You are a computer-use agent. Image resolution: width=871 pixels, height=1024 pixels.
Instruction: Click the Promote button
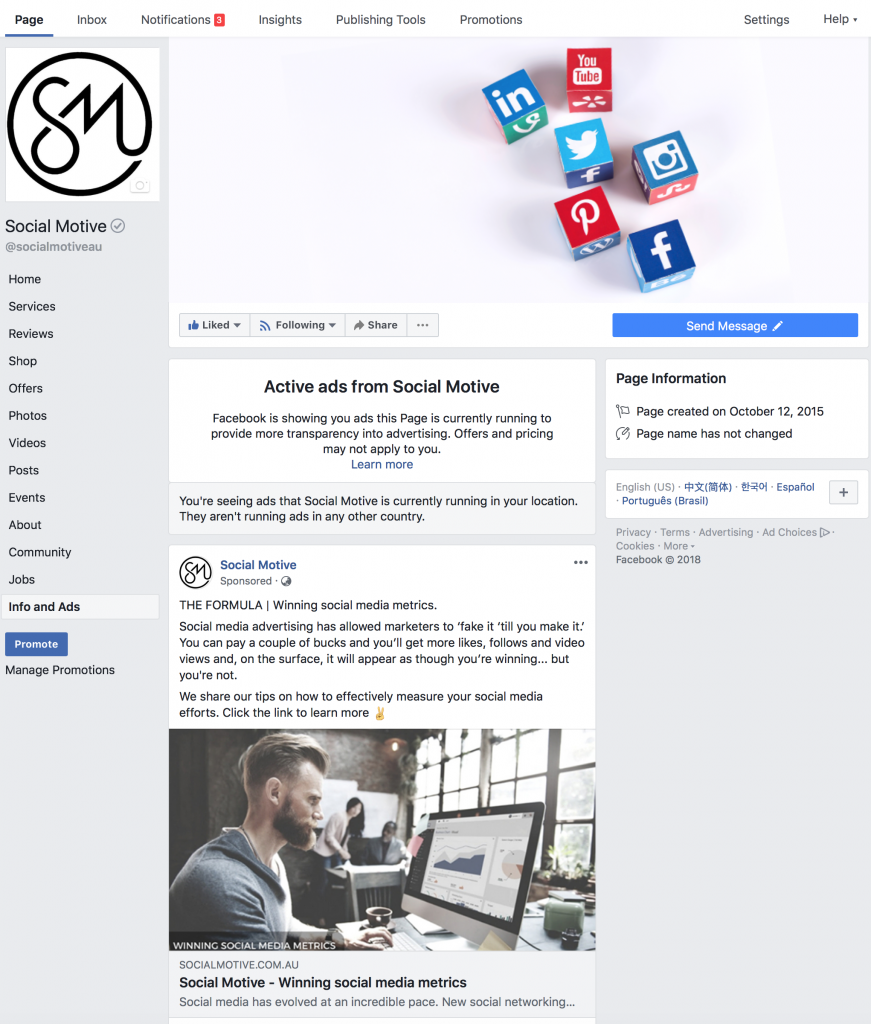[x=37, y=644]
